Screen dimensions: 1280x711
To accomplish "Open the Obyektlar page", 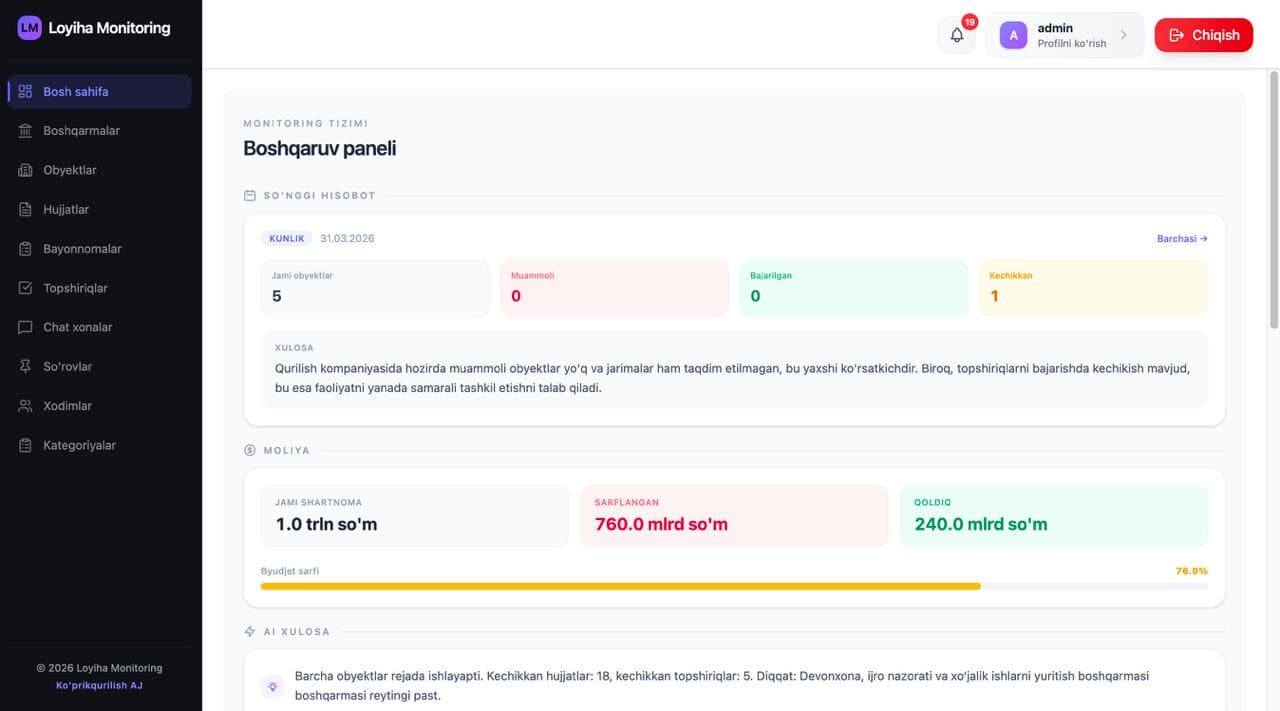I will coord(99,170).
